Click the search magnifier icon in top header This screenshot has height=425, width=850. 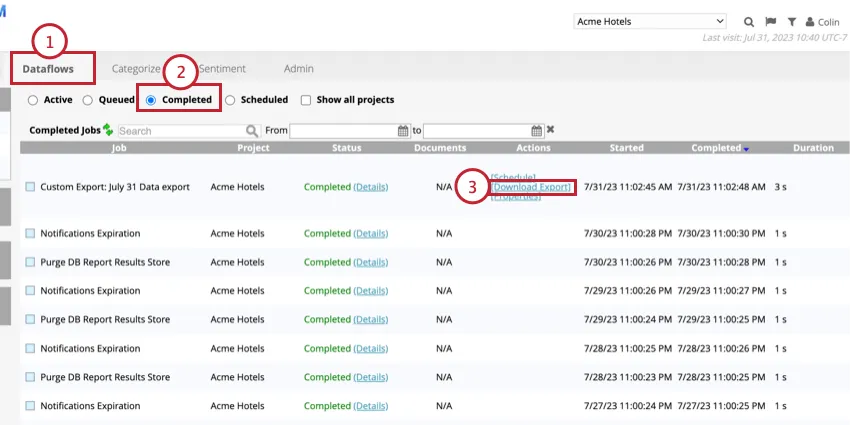pos(749,21)
